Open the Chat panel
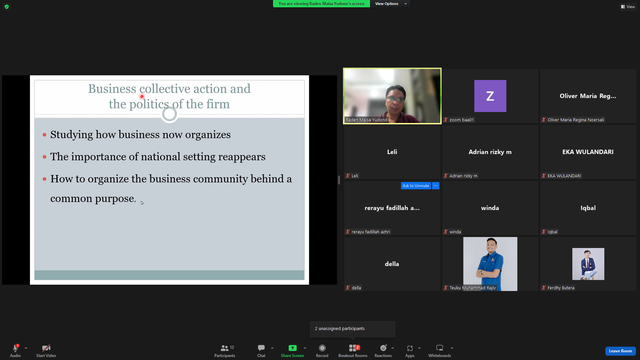Screen dimensions: 640x360 coord(261,350)
